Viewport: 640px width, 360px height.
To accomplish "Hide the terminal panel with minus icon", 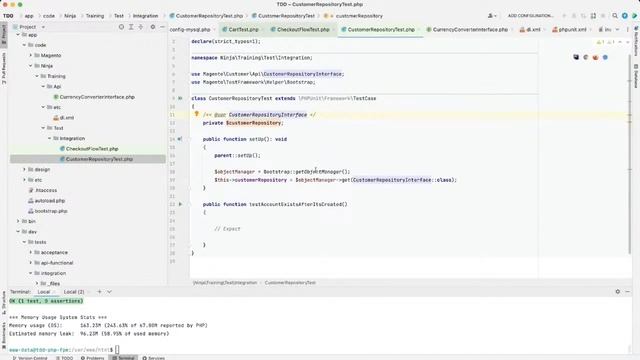I will pyautogui.click(x=627, y=291).
